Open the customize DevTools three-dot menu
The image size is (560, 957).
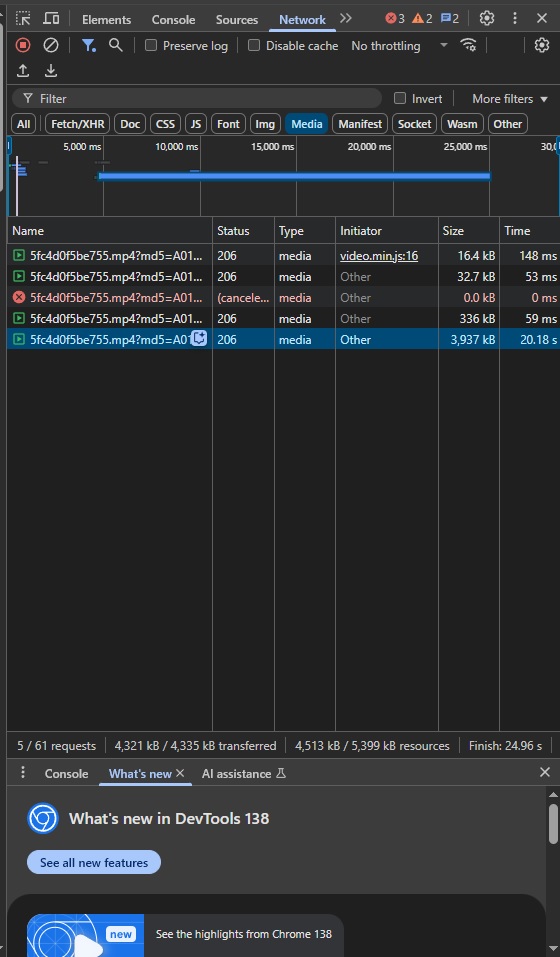515,18
